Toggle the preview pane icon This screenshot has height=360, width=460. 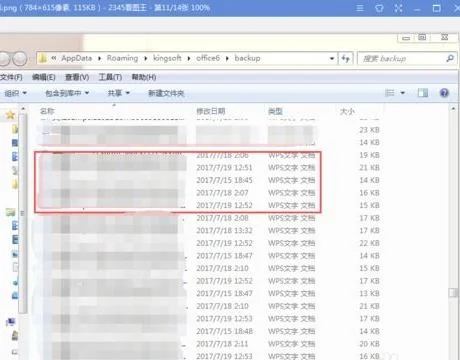(x=423, y=93)
